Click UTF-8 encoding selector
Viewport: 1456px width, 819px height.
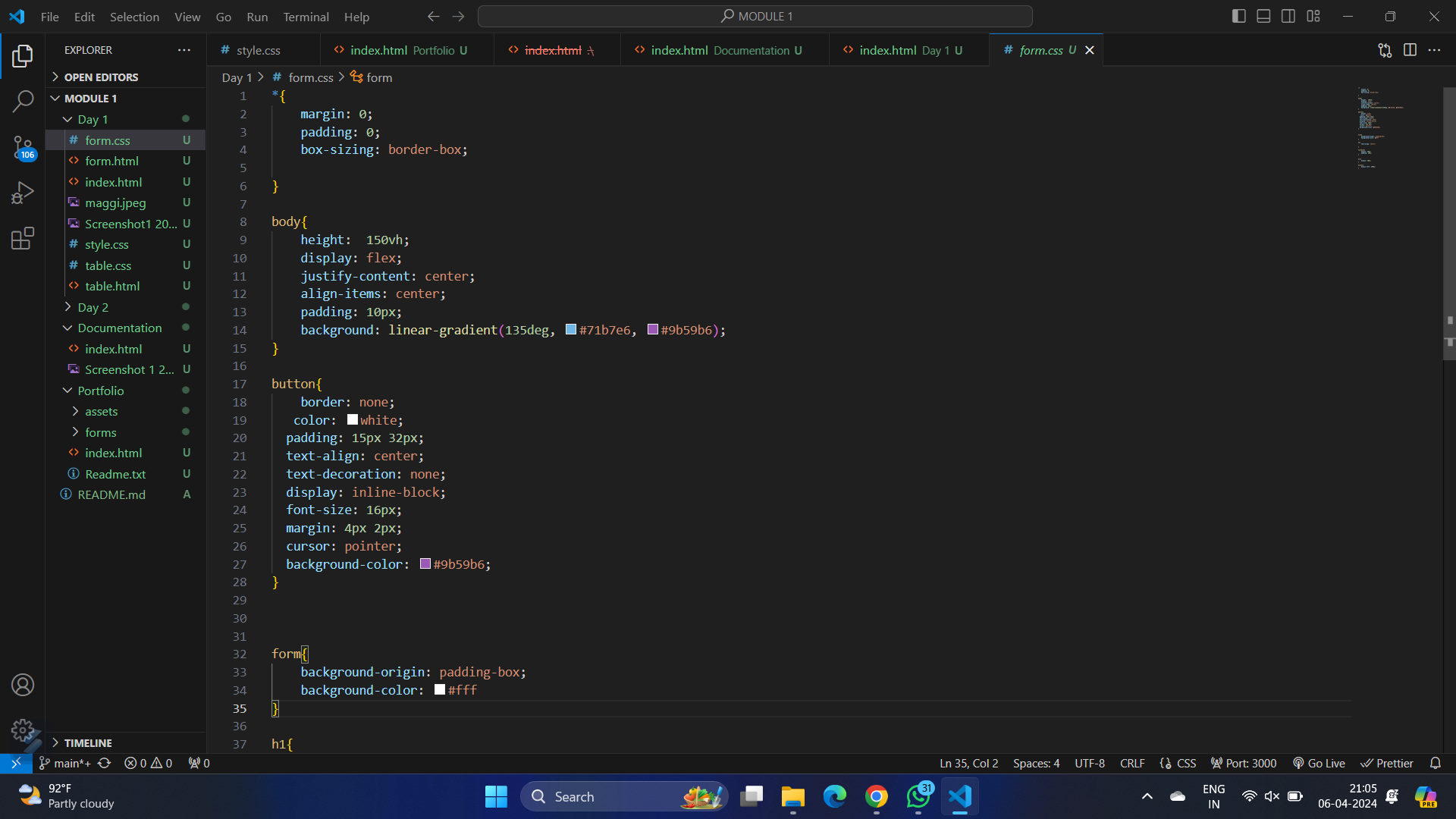pyautogui.click(x=1089, y=763)
